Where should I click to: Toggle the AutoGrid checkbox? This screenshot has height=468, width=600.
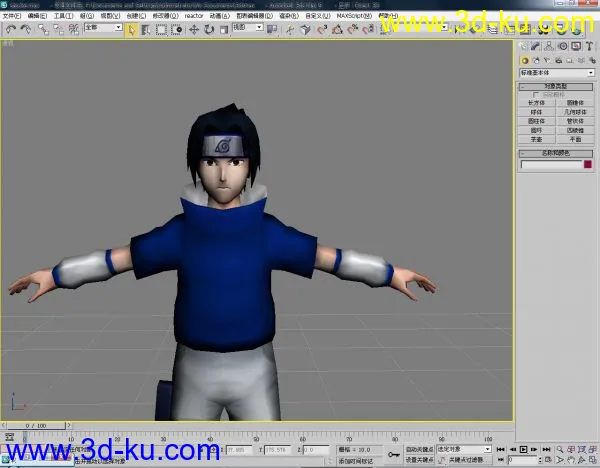pos(535,95)
